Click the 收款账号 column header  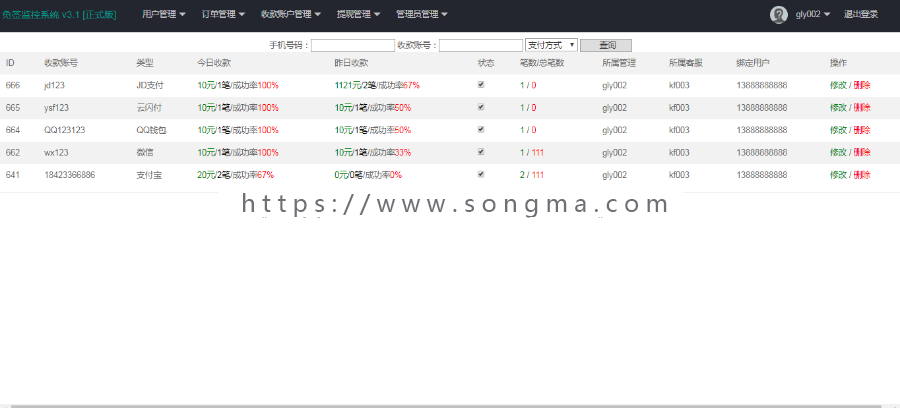click(61, 63)
